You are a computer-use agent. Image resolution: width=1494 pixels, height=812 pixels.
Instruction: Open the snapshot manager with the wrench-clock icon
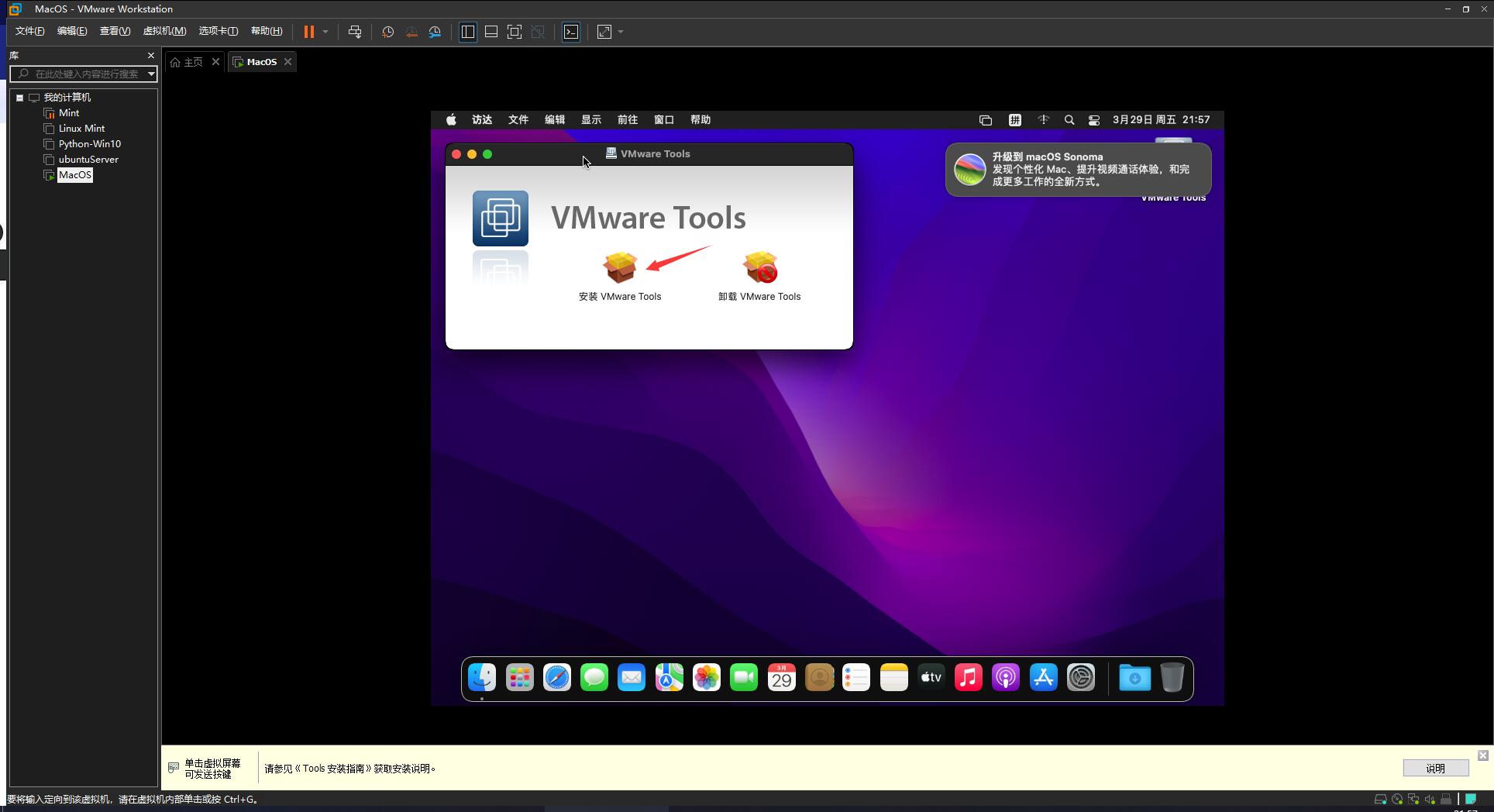click(435, 32)
